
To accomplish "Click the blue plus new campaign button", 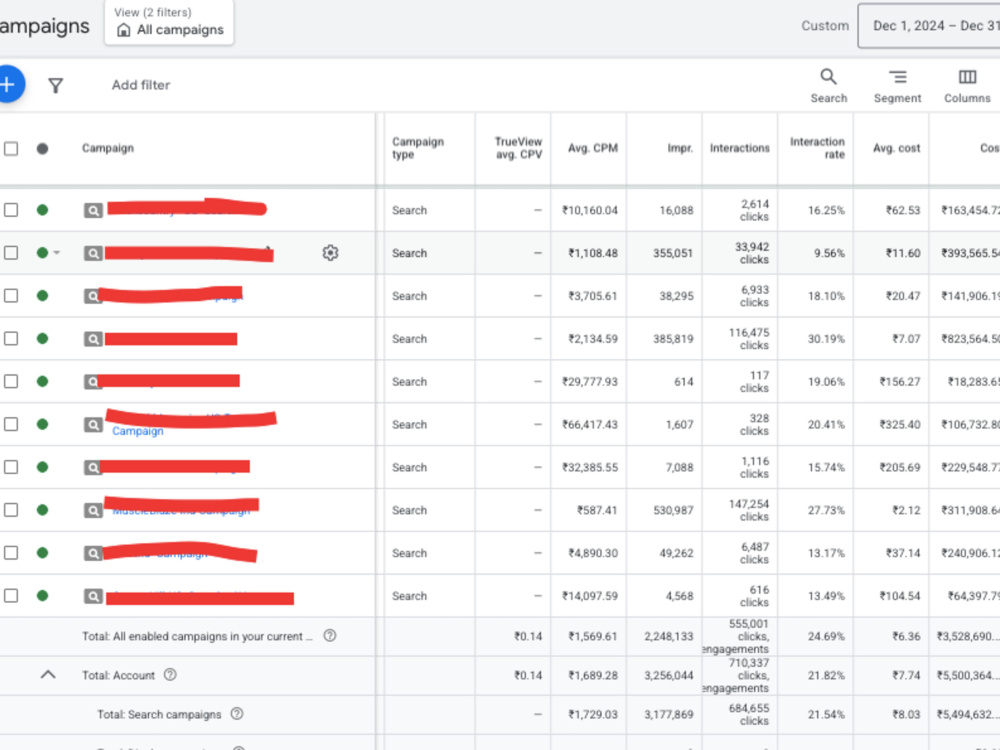I will 8,84.
